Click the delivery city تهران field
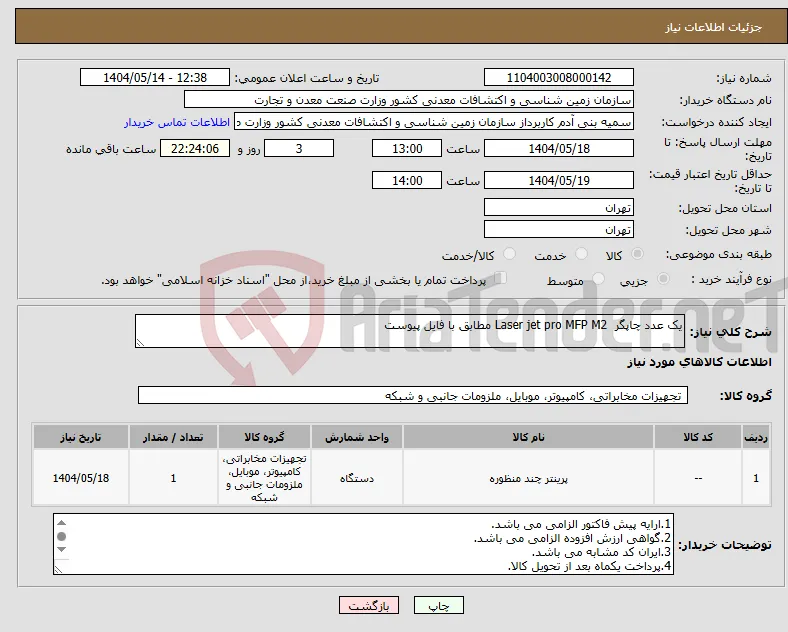 (559, 230)
